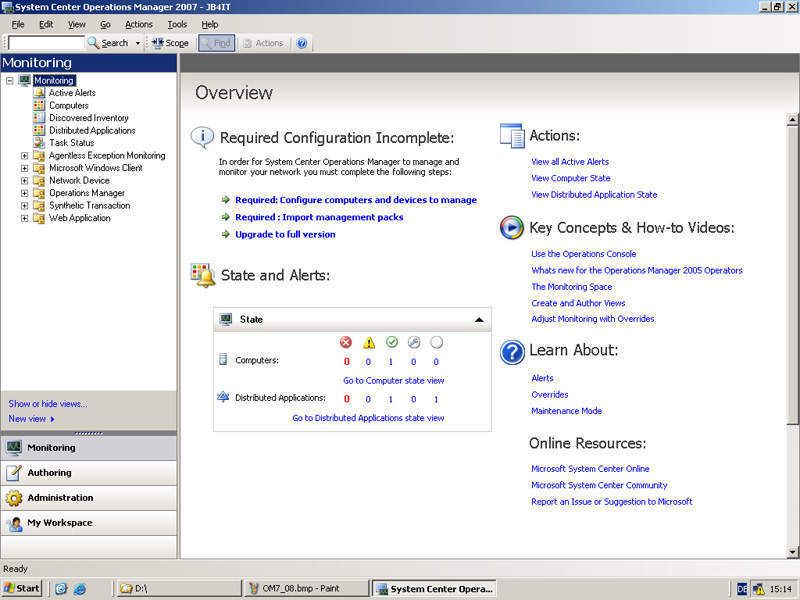Click Show or hide views link
The width and height of the screenshot is (800, 600).
[47, 404]
